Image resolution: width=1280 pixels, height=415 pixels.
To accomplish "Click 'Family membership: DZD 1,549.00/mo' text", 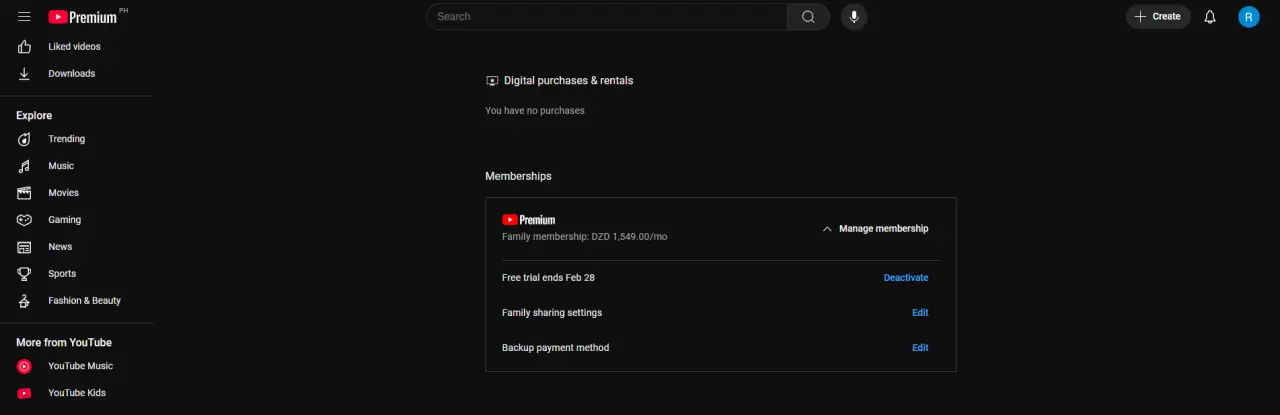I will (x=585, y=237).
